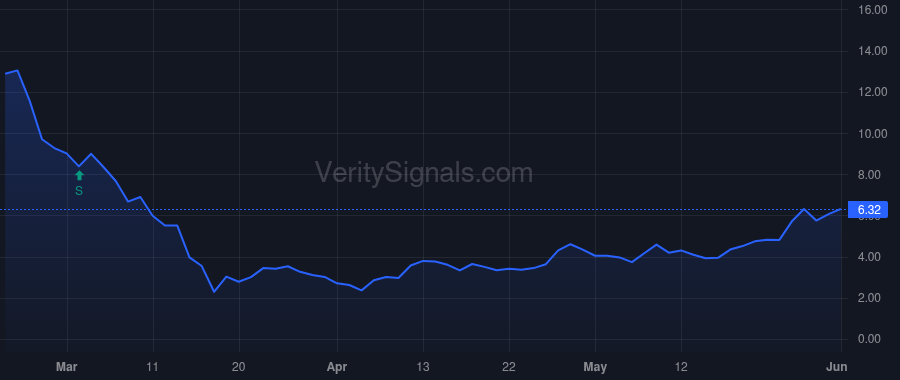Click the 20 date tick on time axis
The image size is (900, 380).
239,367
